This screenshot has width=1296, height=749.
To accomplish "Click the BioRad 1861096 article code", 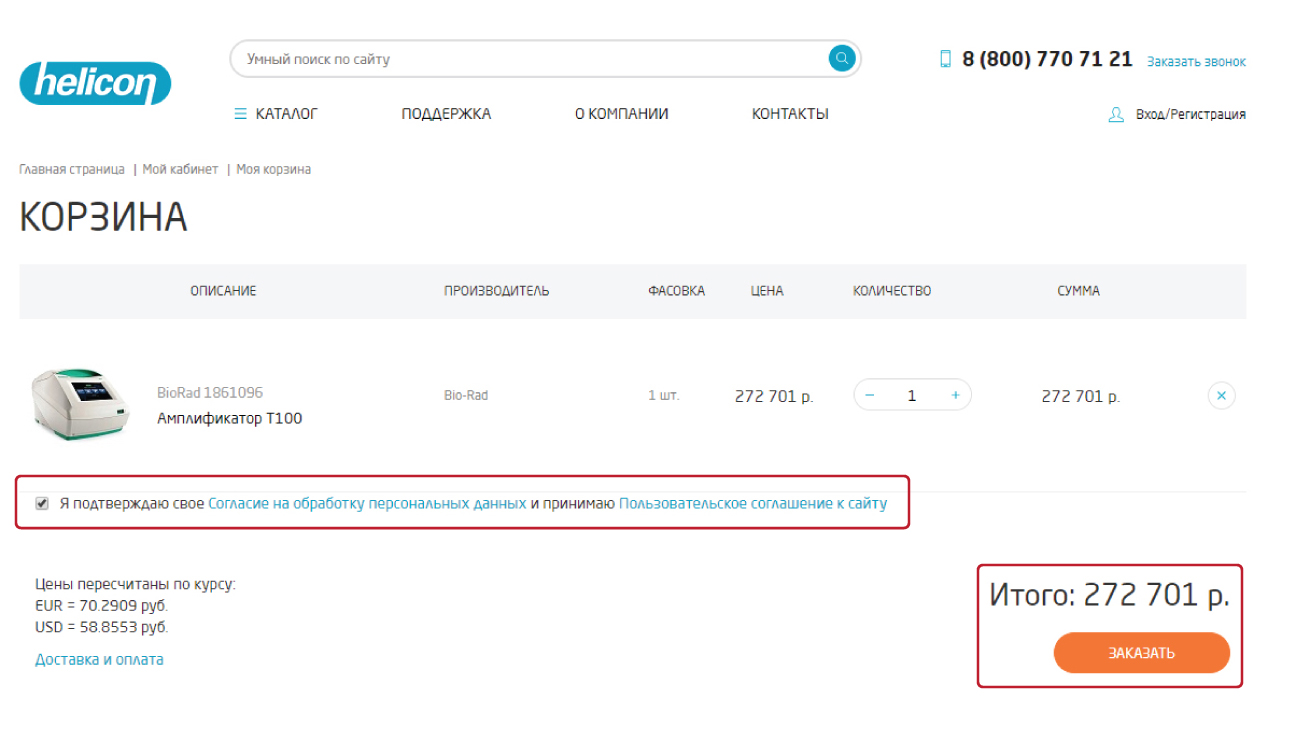I will pyautogui.click(x=210, y=392).
